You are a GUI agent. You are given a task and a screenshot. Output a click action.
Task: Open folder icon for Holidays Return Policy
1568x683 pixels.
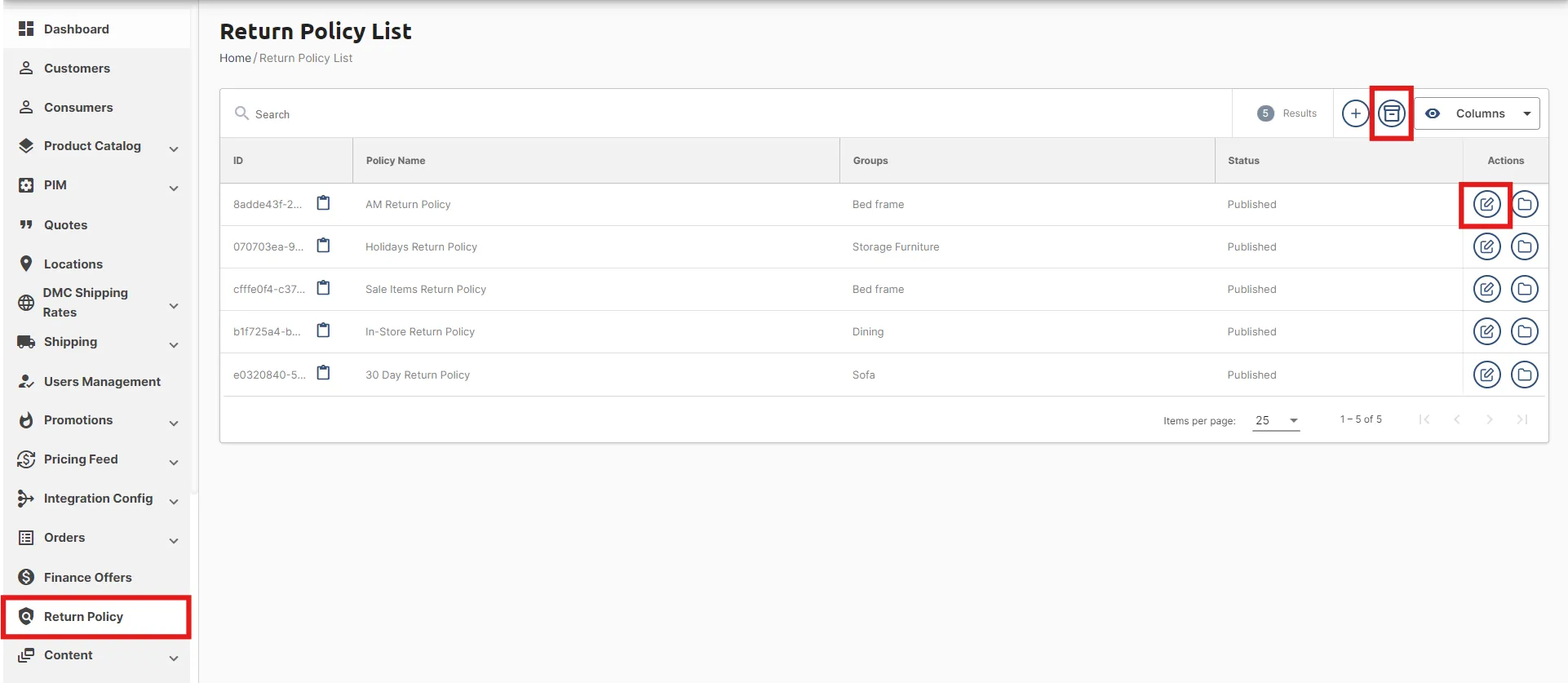pyautogui.click(x=1524, y=246)
